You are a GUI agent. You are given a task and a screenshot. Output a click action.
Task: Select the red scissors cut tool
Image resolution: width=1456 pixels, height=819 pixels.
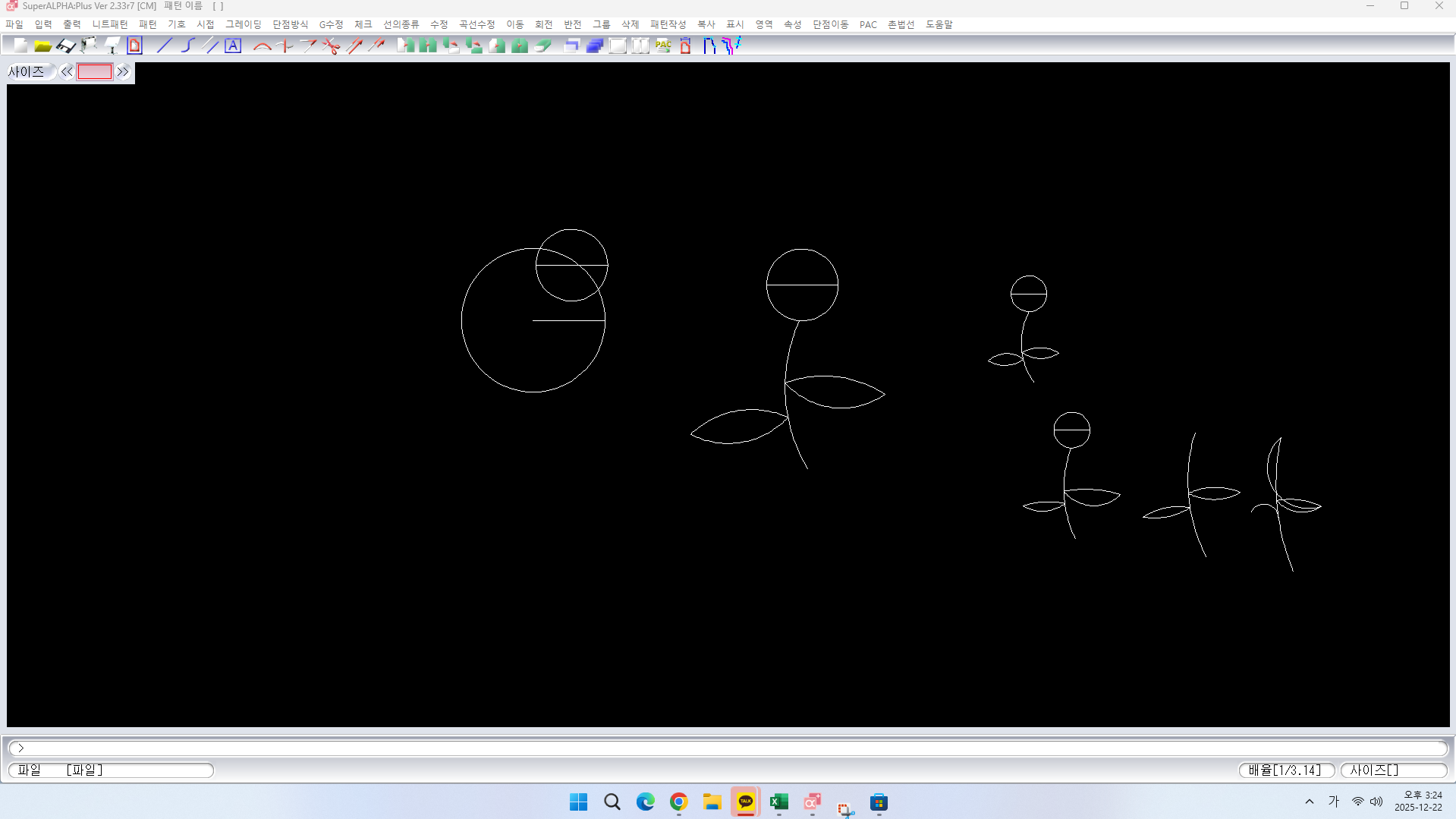[331, 46]
